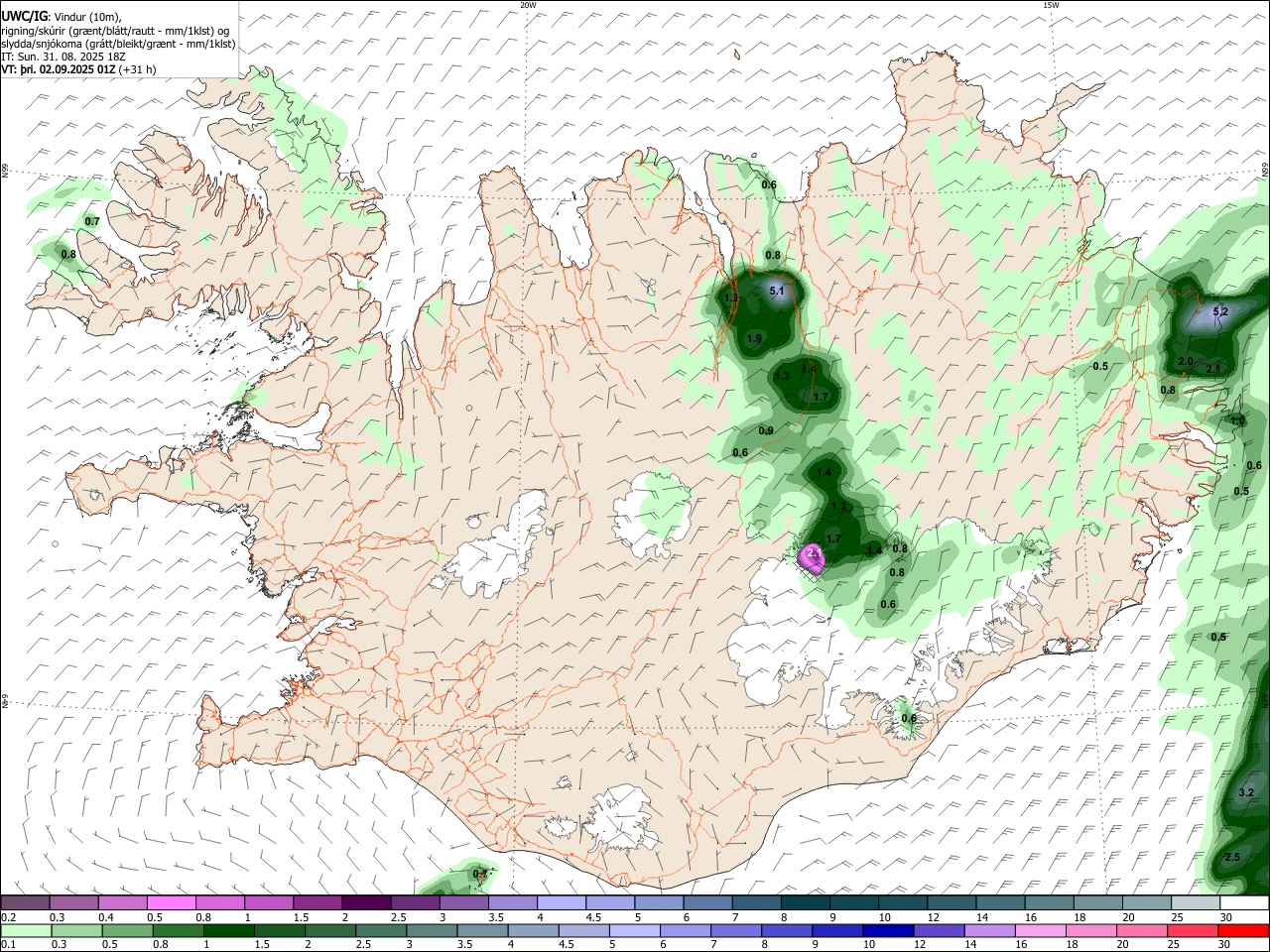Click the 5.2 precipitation value near the east coast

(x=1220, y=311)
